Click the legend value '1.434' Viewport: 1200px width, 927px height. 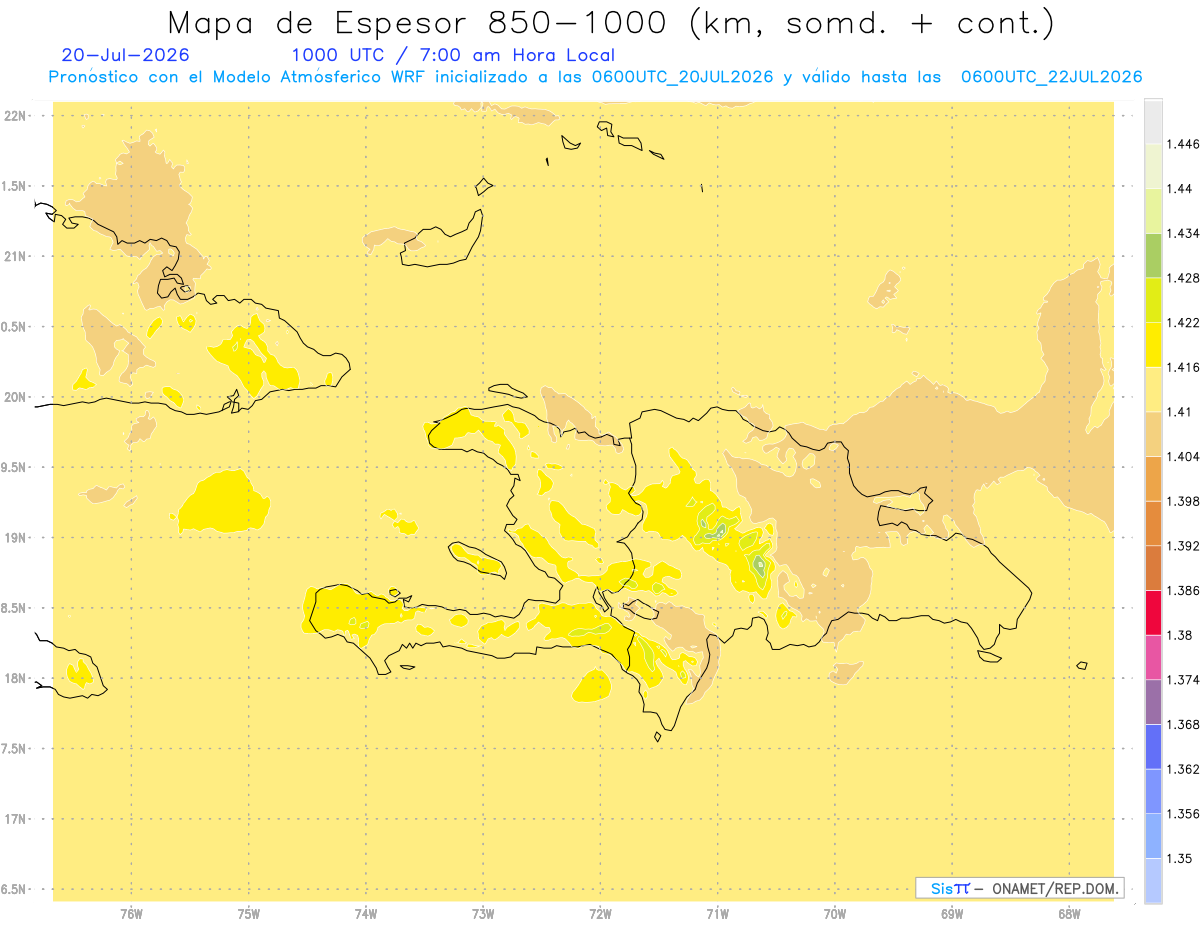point(1182,233)
